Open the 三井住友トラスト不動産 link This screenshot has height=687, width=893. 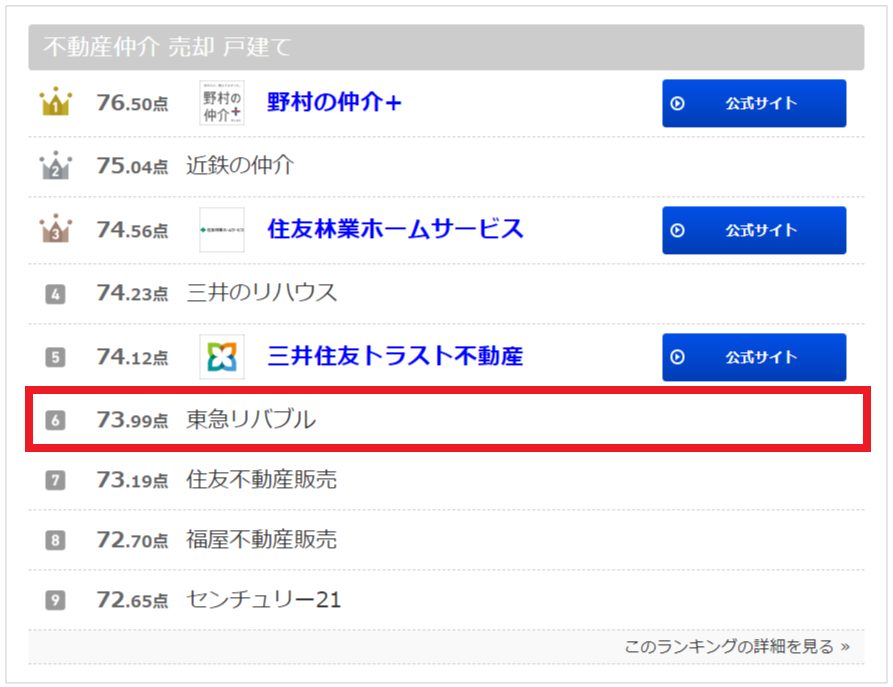[395, 356]
